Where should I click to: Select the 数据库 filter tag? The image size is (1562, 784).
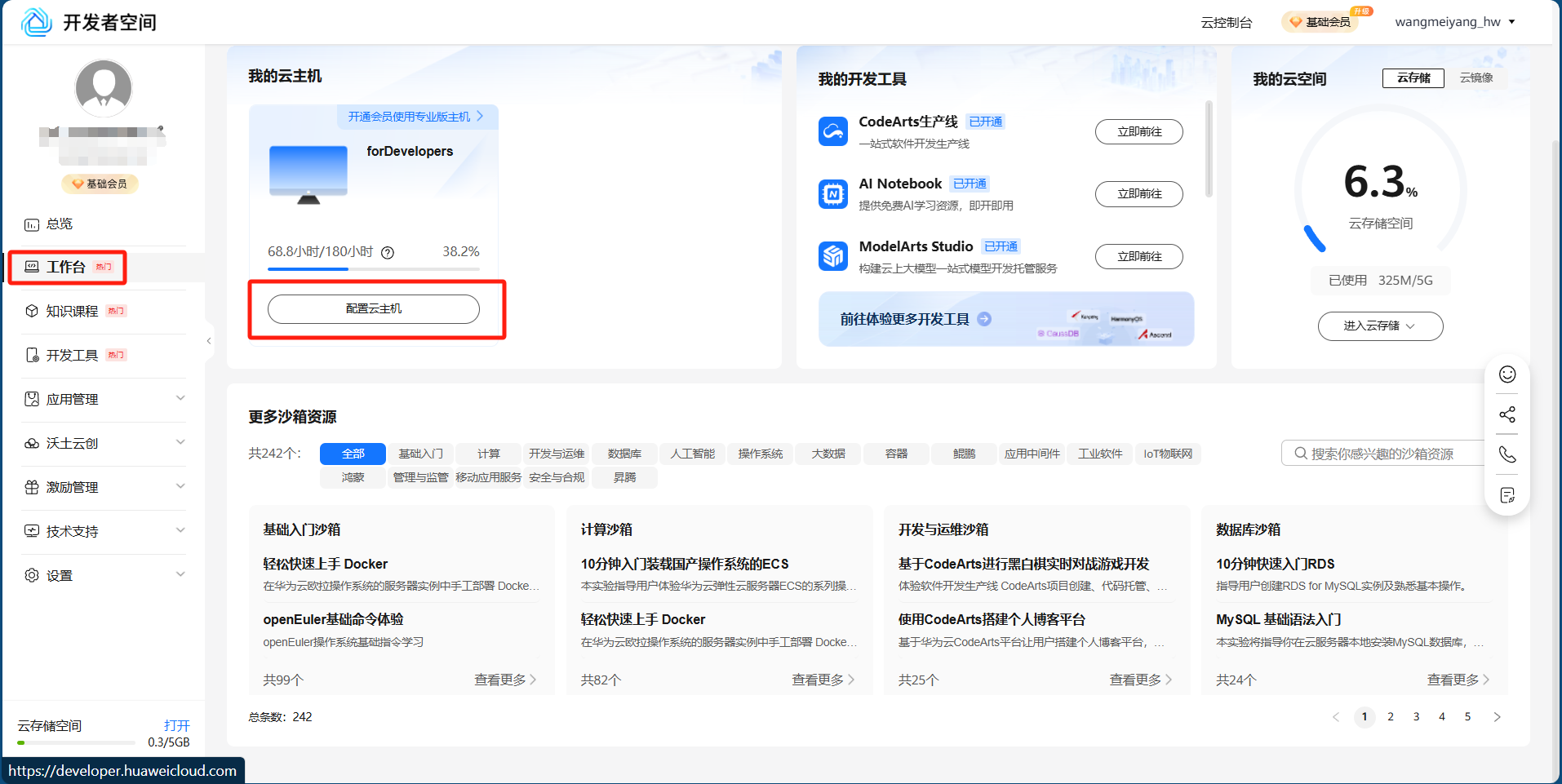point(624,454)
